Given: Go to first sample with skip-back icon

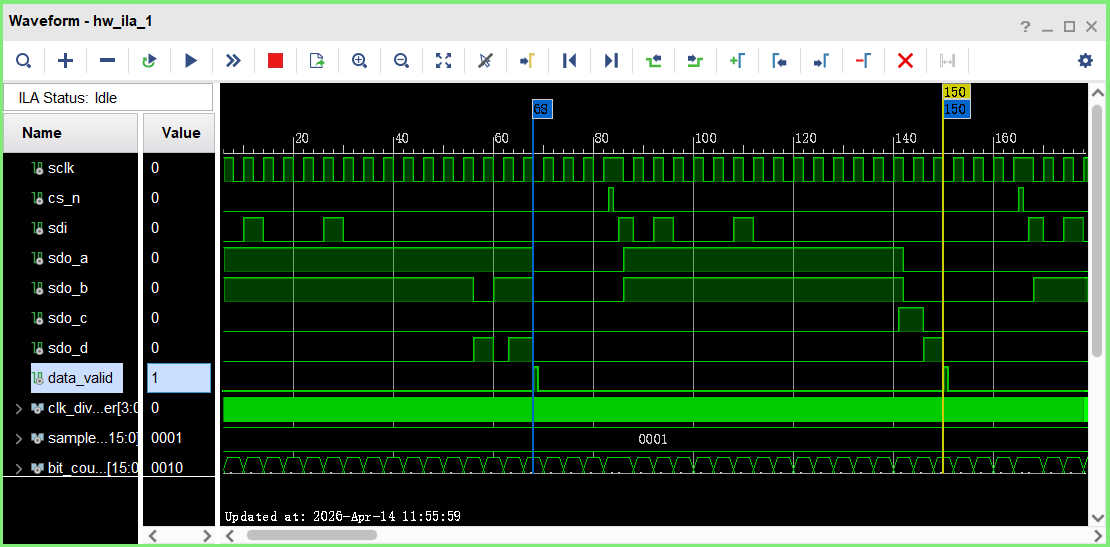Looking at the screenshot, I should click(569, 61).
